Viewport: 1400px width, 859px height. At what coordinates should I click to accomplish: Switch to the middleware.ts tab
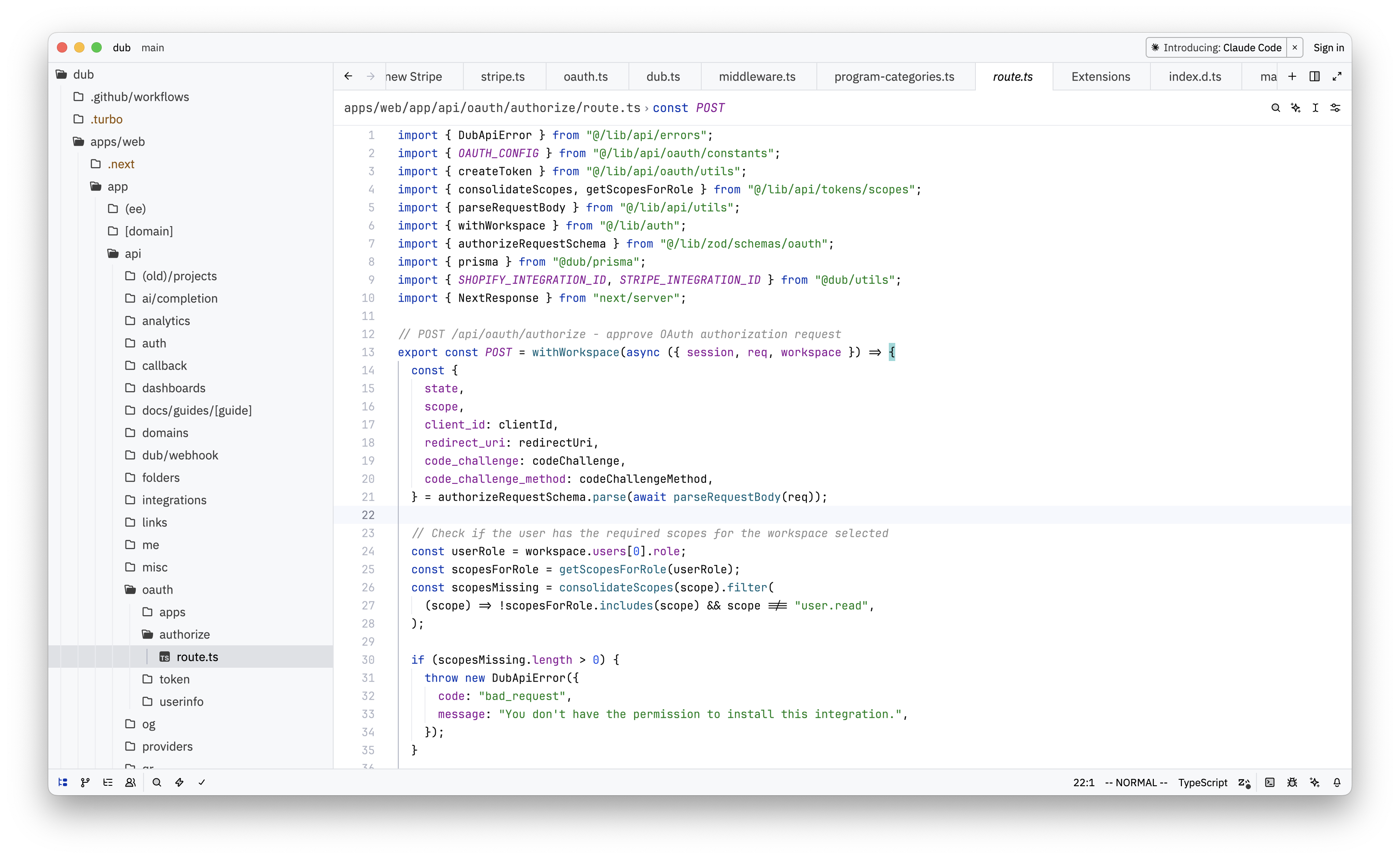[x=756, y=77]
